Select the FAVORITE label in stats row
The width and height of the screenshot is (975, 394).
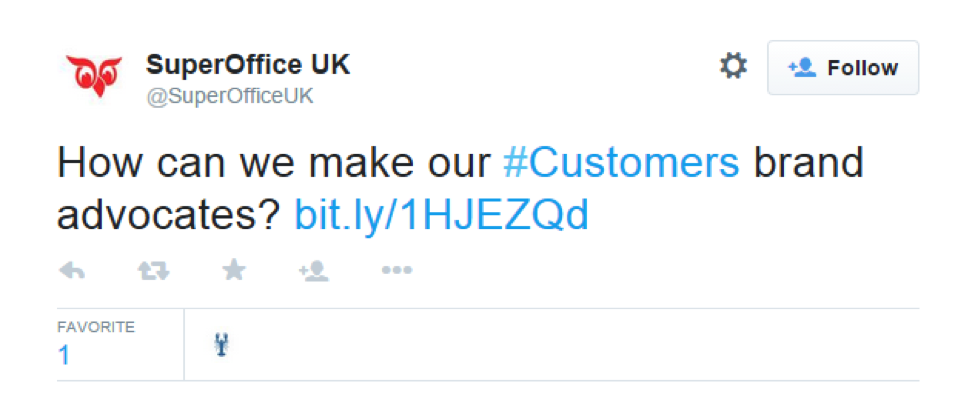pyautogui.click(x=96, y=327)
